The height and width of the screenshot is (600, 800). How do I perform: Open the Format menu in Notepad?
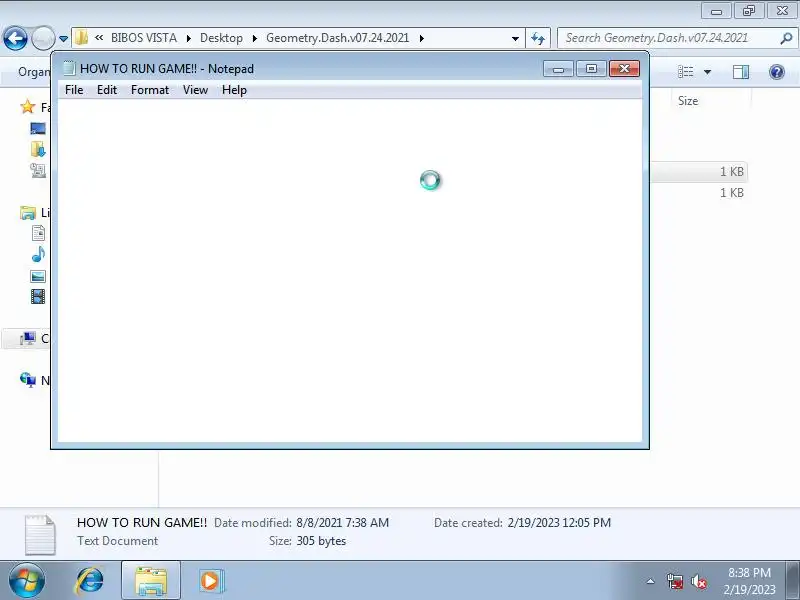click(x=149, y=90)
